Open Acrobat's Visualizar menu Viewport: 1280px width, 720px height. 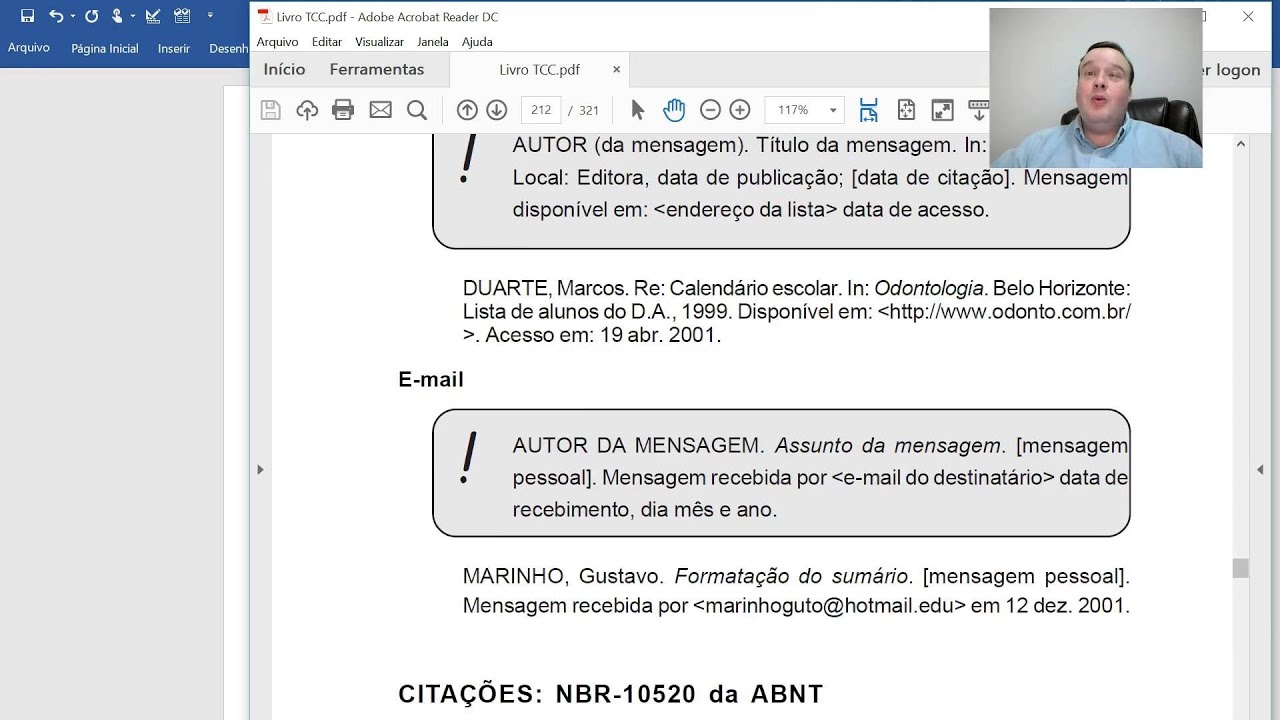[379, 42]
